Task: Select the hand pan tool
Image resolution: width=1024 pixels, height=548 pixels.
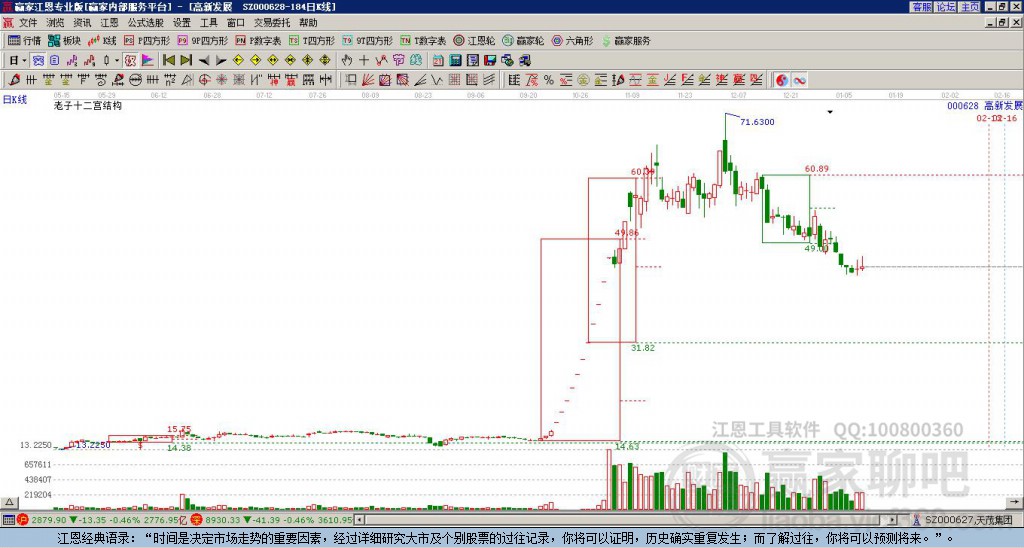Action: [347, 61]
